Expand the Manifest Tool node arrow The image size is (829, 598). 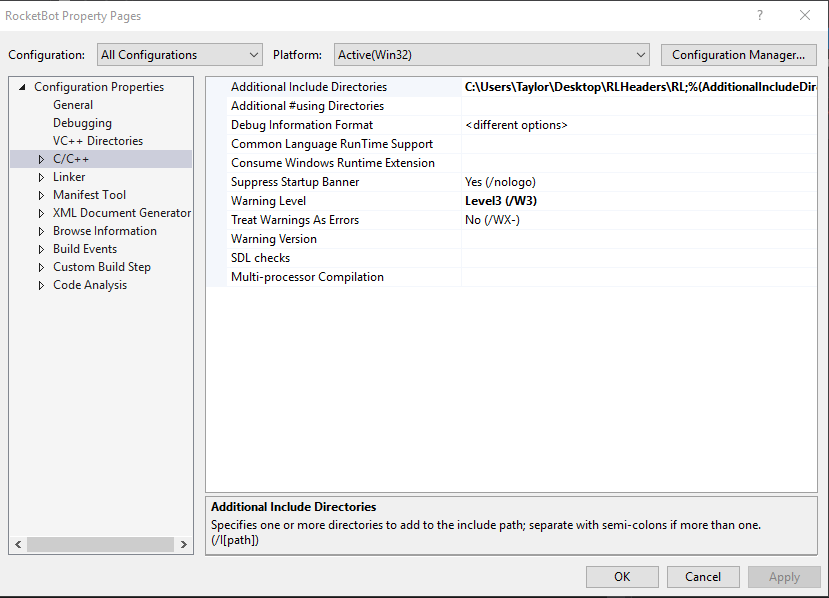[41, 195]
